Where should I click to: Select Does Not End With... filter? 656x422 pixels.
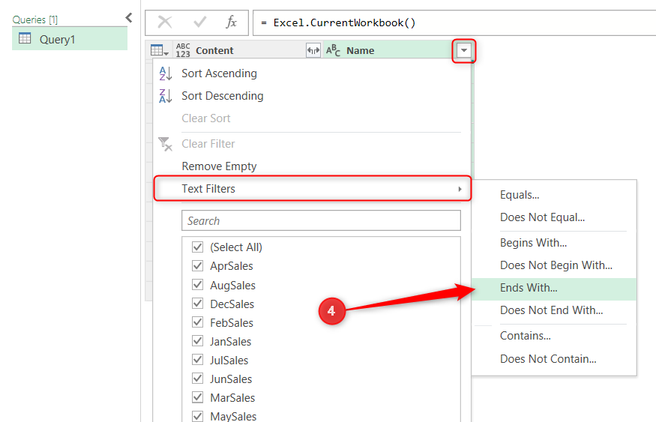point(551,310)
